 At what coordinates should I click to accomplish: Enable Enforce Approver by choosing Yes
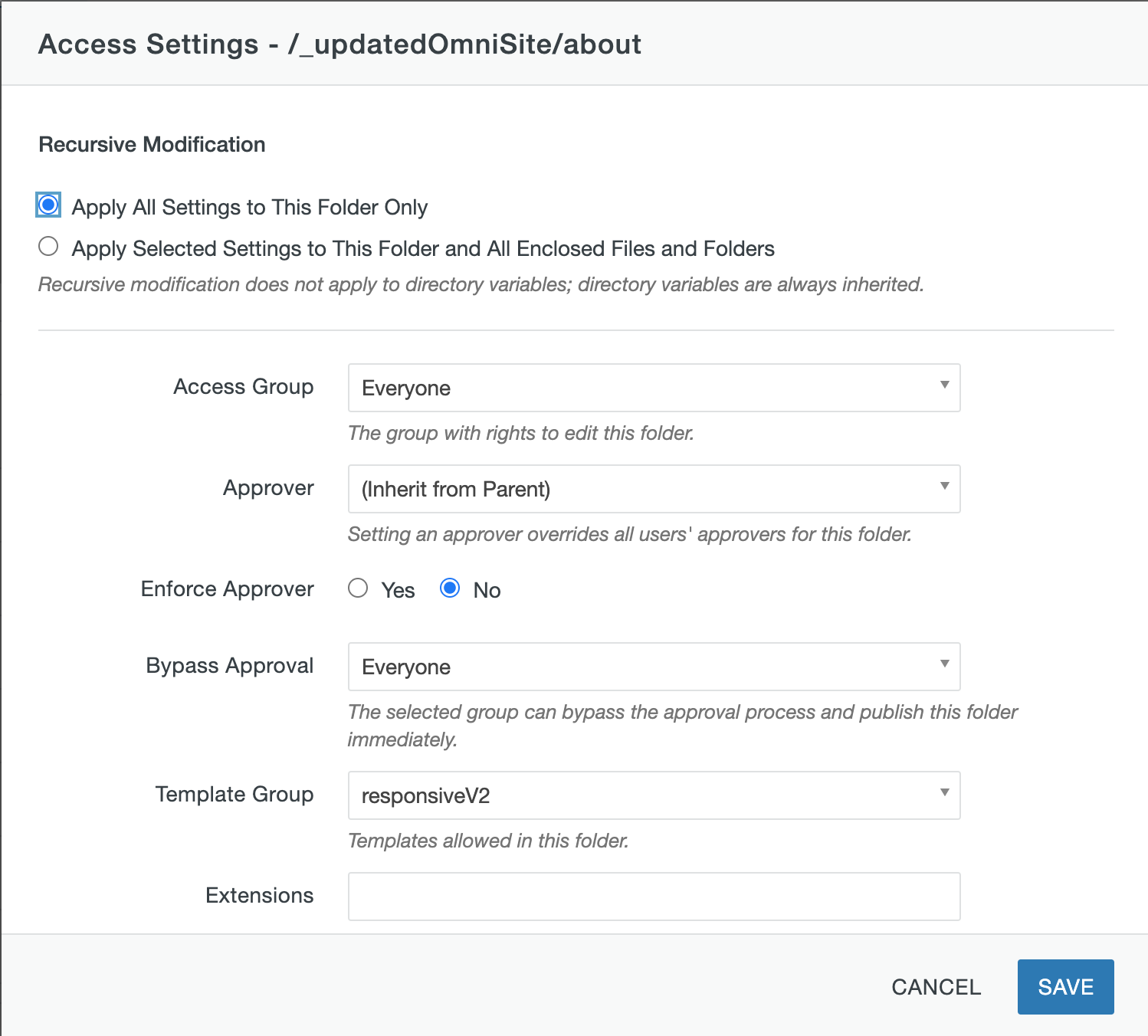358,587
